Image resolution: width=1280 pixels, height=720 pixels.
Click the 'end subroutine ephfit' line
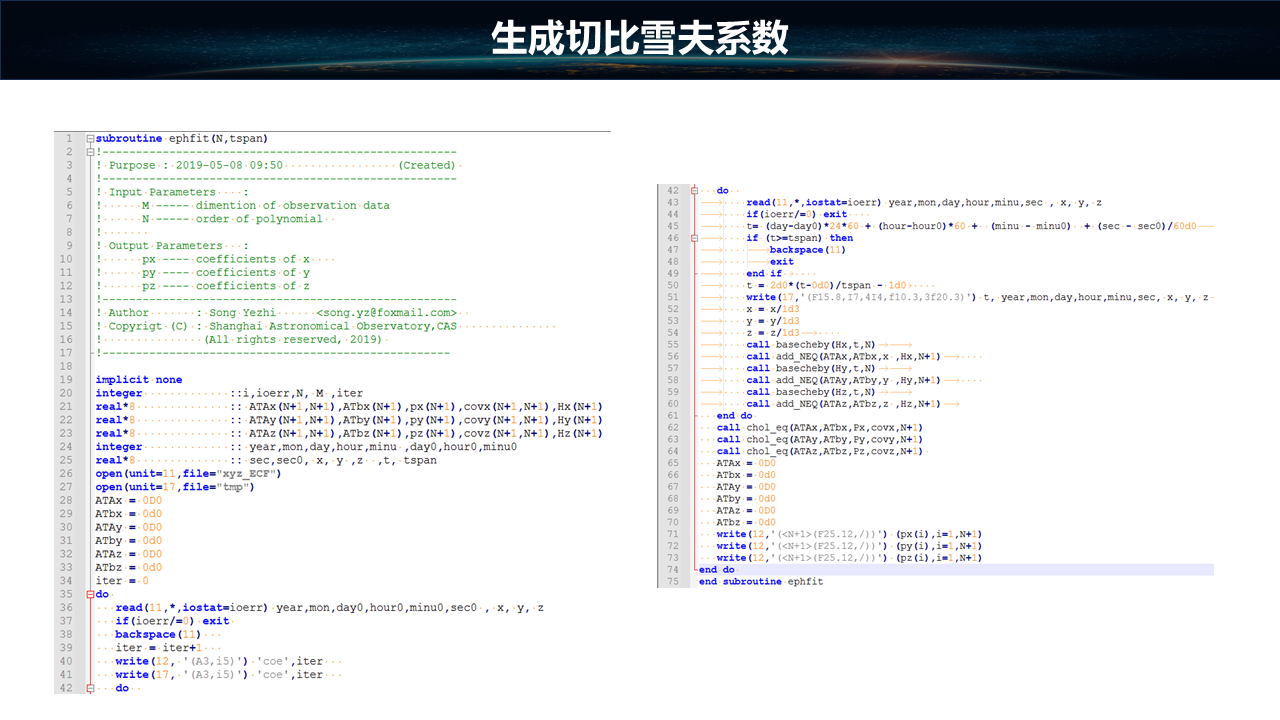click(760, 582)
